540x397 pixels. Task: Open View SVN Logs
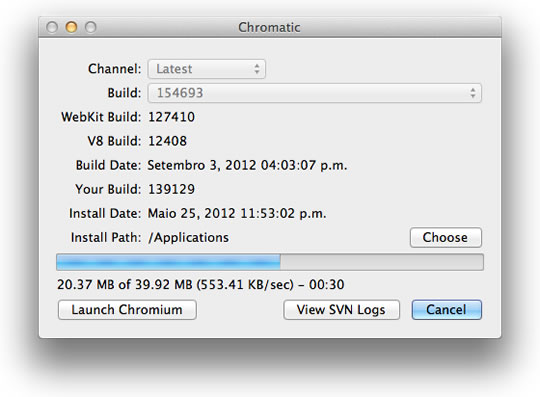(341, 310)
